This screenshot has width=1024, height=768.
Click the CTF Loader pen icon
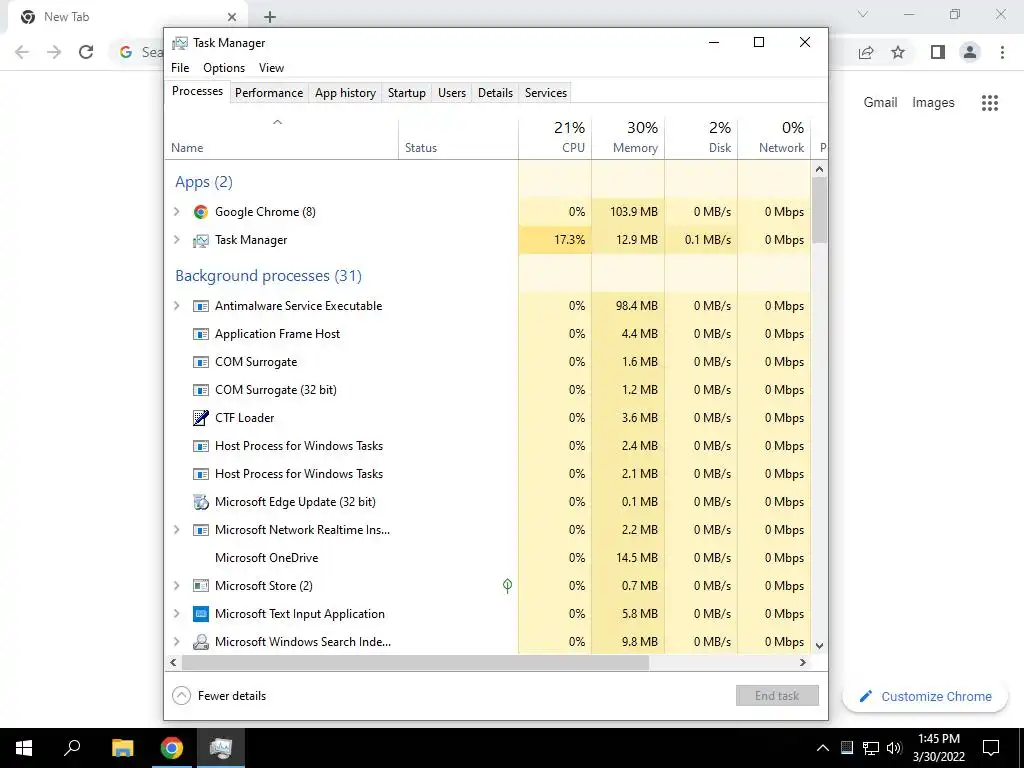pos(200,418)
